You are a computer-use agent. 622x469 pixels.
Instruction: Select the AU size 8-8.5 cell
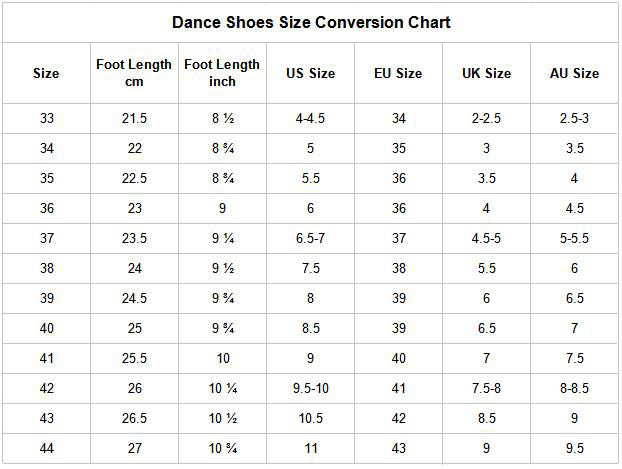(x=574, y=389)
